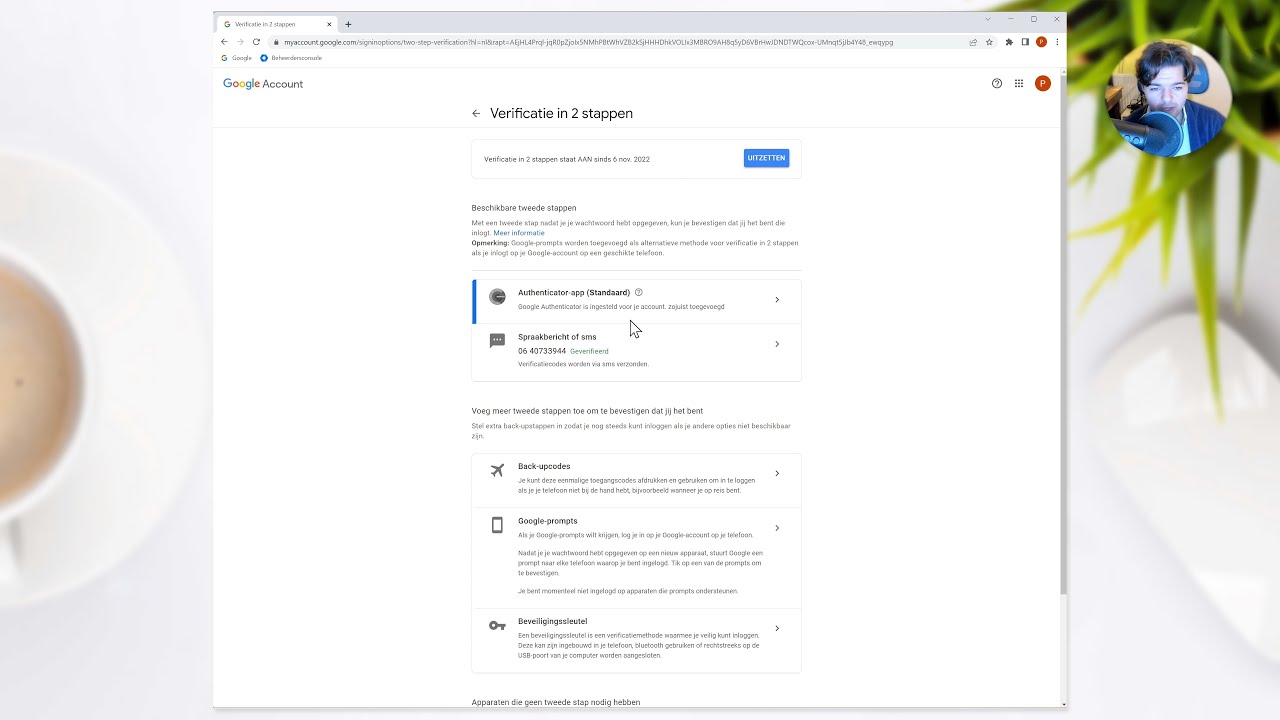Open Chrome profile avatar in toolbar
Viewport: 1280px width, 720px height.
click(x=1041, y=42)
